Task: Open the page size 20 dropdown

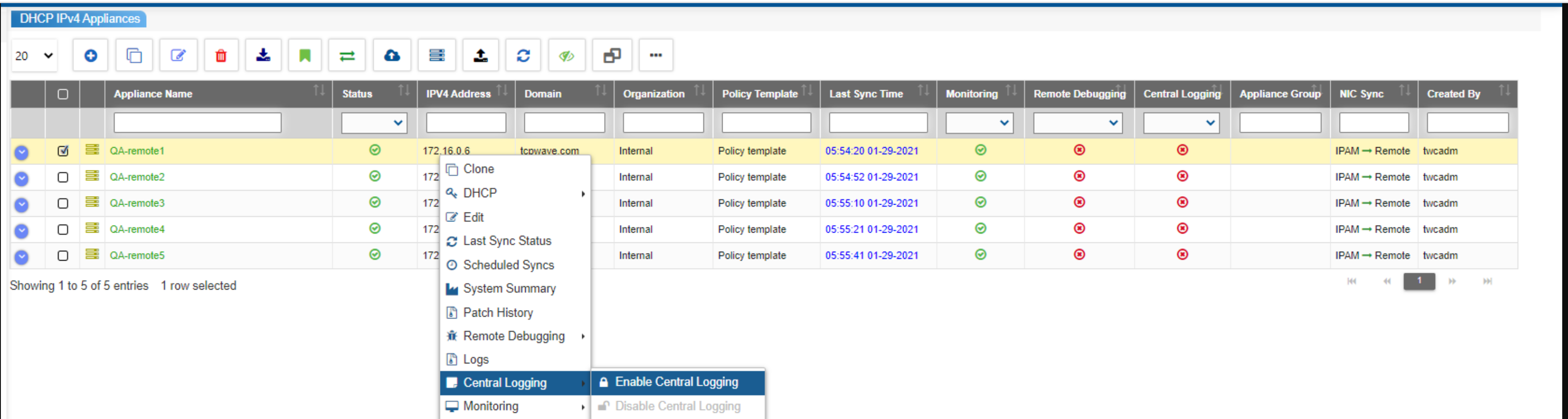Action: tap(34, 56)
